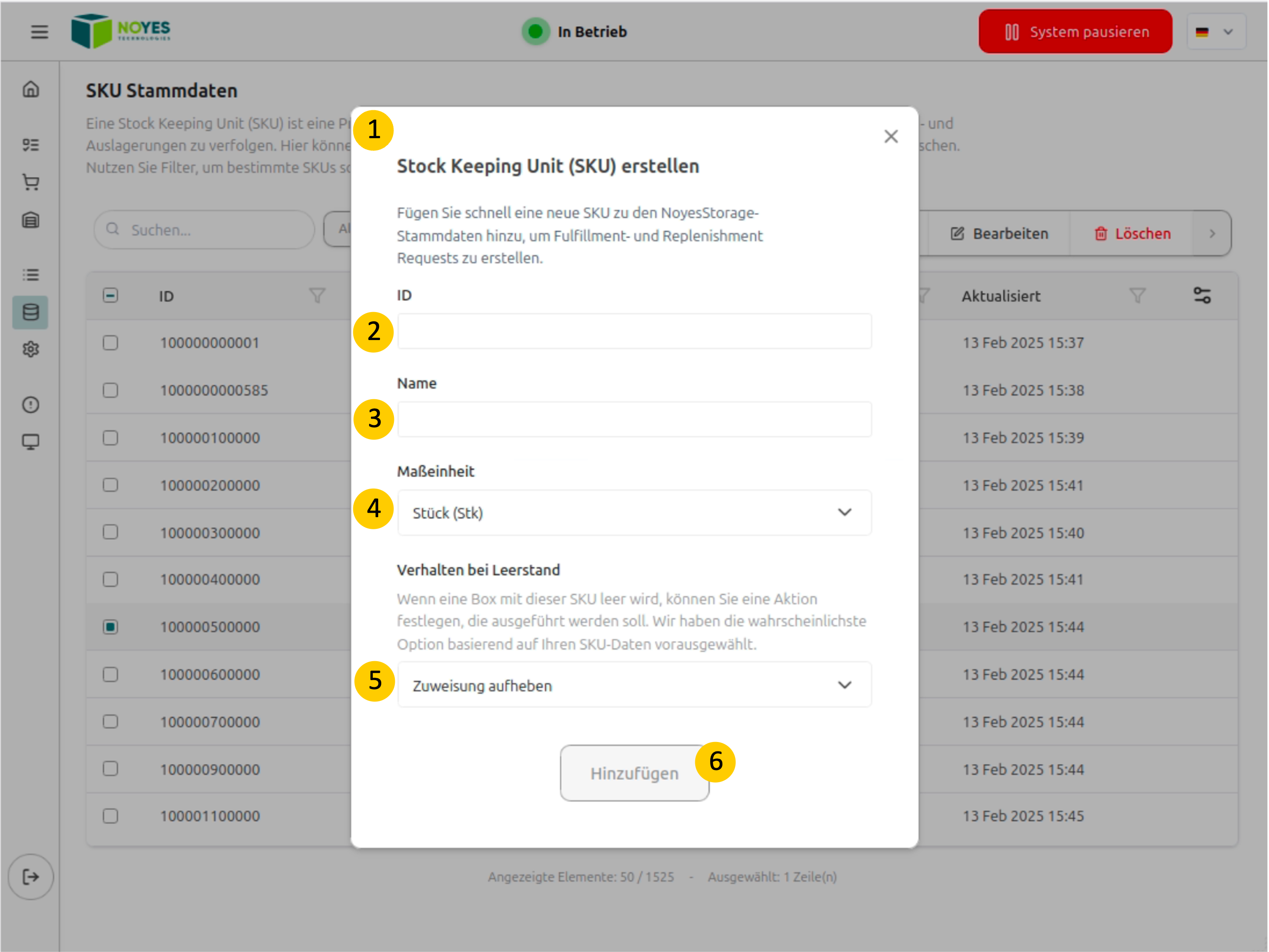This screenshot has height=952, width=1269.
Task: Check the box for row 100001100000
Action: pyautogui.click(x=110, y=816)
